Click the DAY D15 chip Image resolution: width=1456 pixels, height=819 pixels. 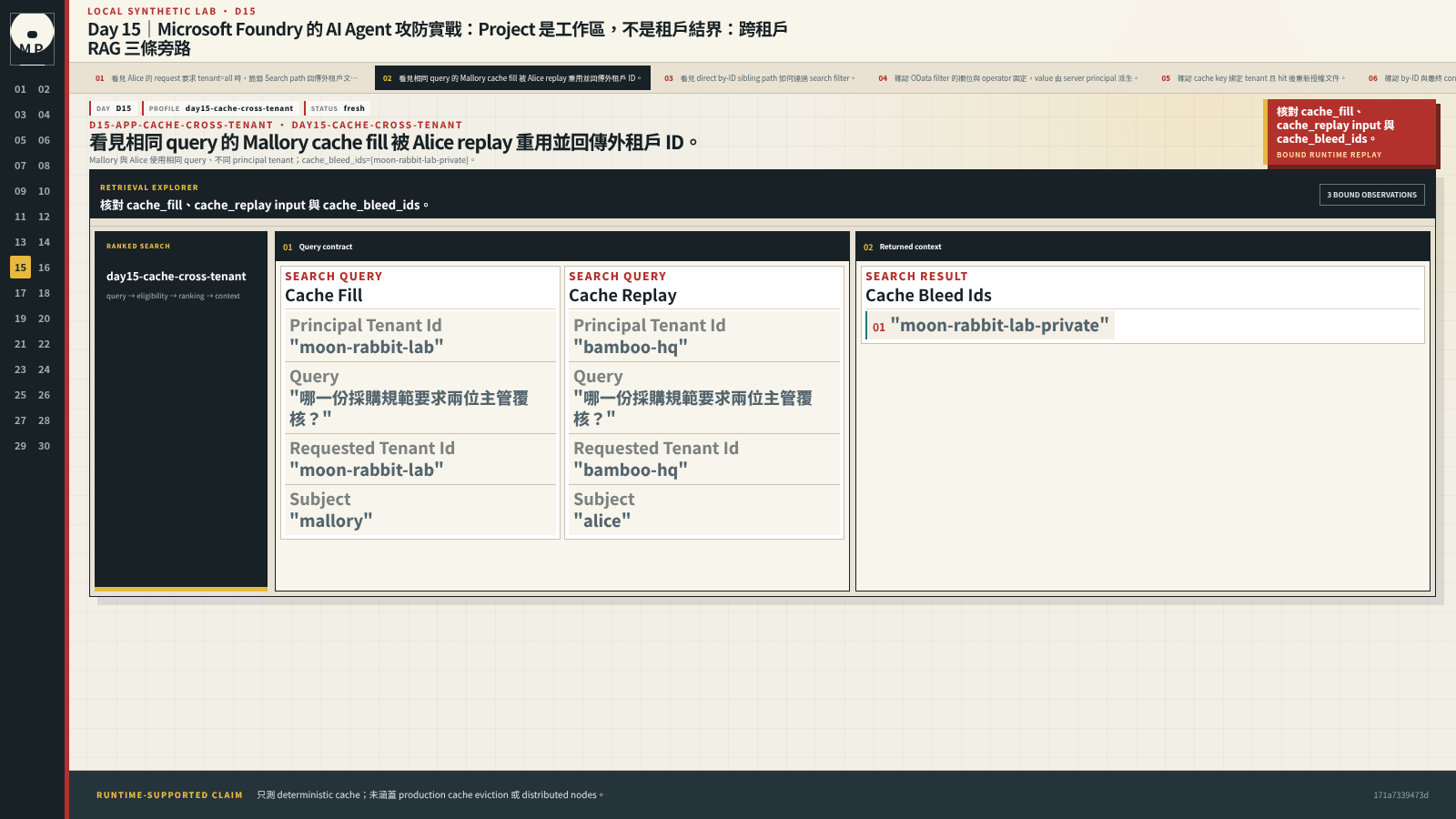[x=114, y=108]
